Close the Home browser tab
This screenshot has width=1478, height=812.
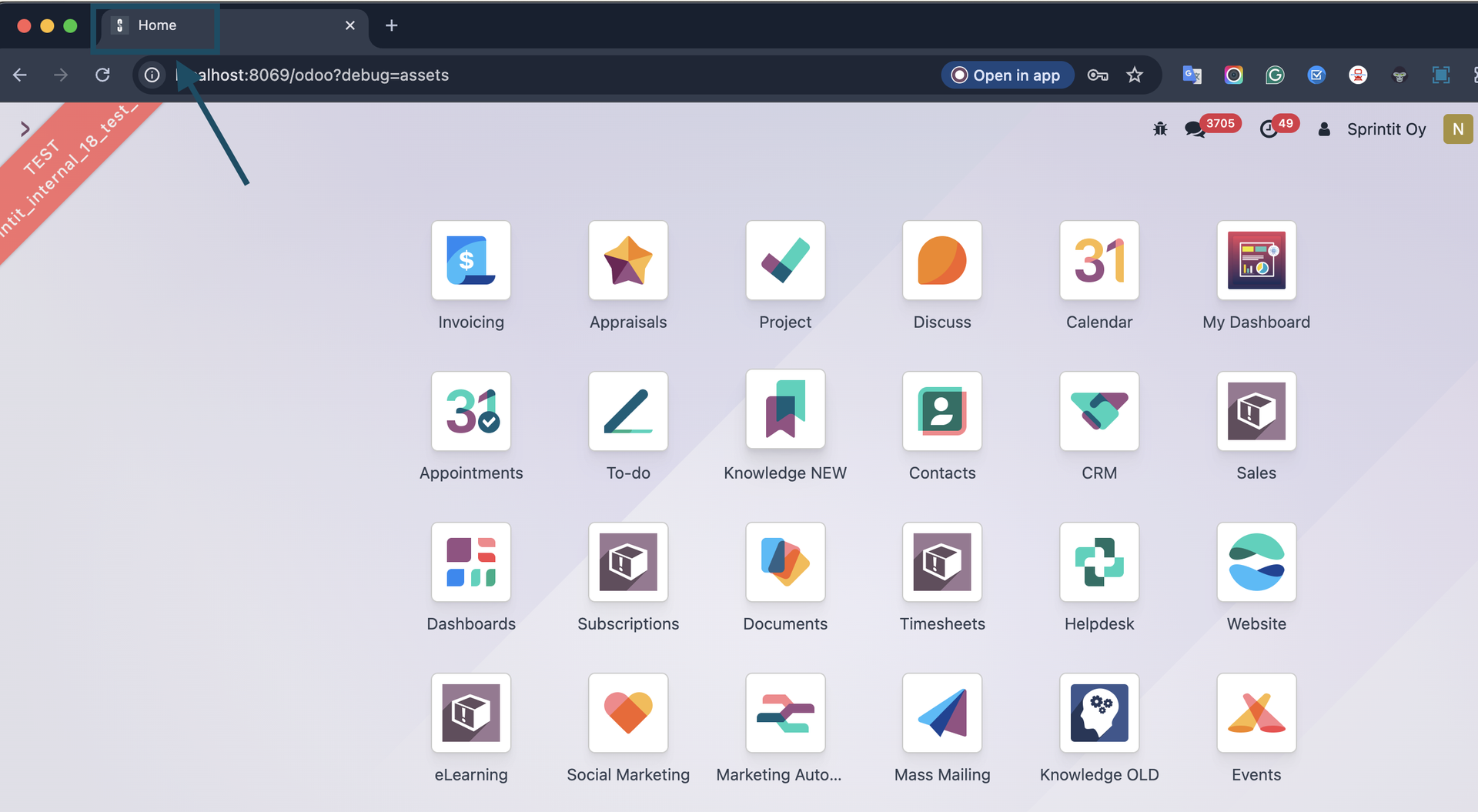click(x=350, y=25)
